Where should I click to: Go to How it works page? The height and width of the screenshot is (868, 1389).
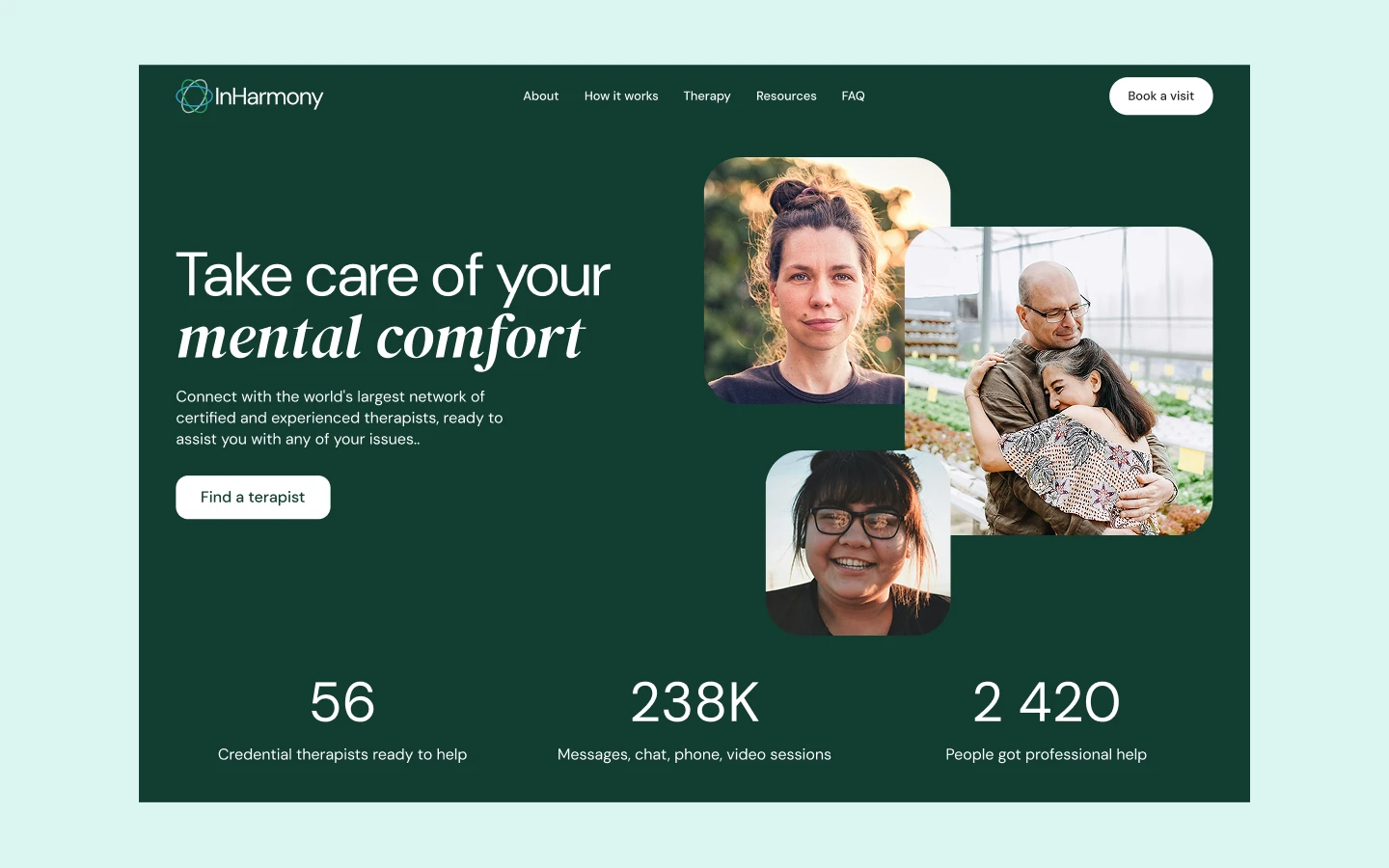(621, 96)
